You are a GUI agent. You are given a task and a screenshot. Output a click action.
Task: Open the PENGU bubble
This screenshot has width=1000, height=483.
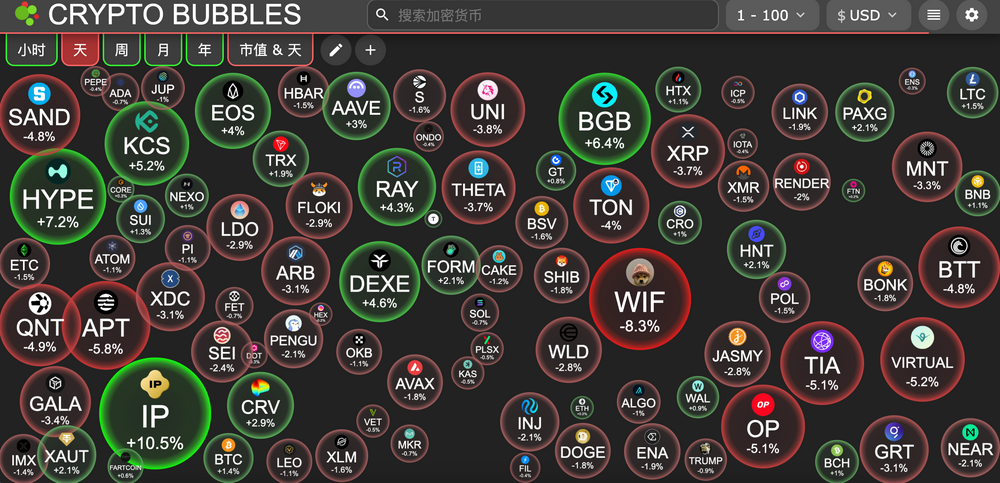coord(293,339)
